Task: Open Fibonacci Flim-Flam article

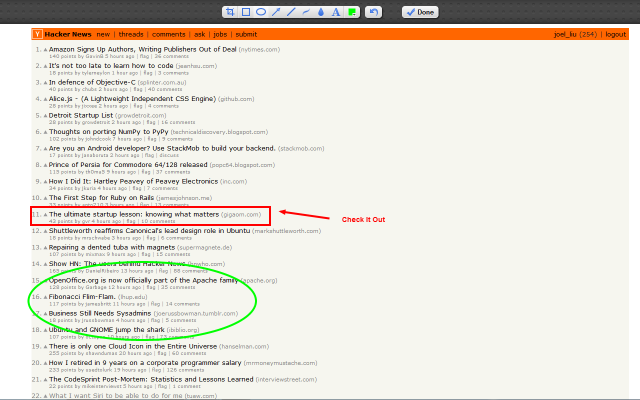Action: point(82,297)
